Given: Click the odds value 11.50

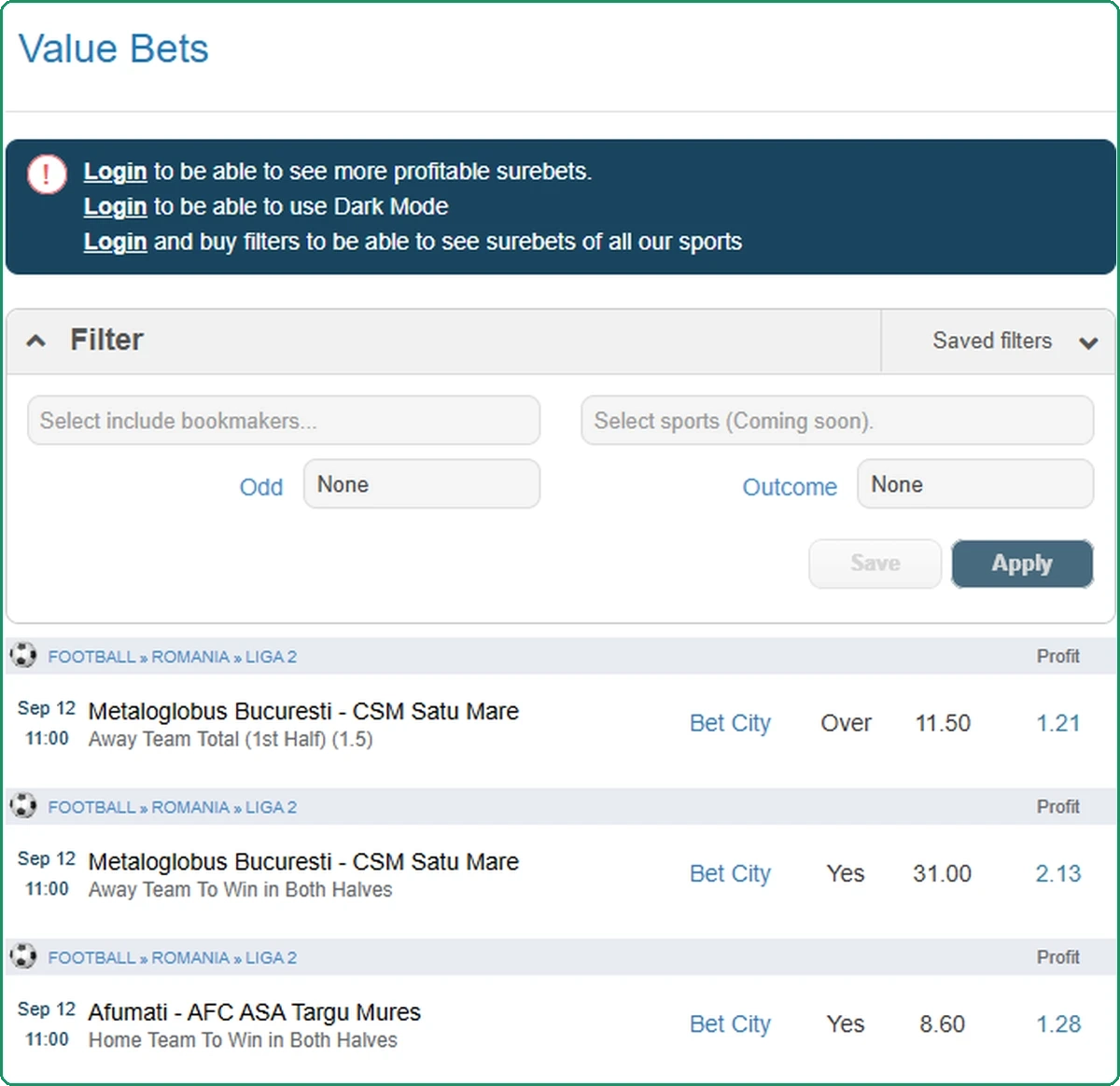Looking at the screenshot, I should point(943,723).
